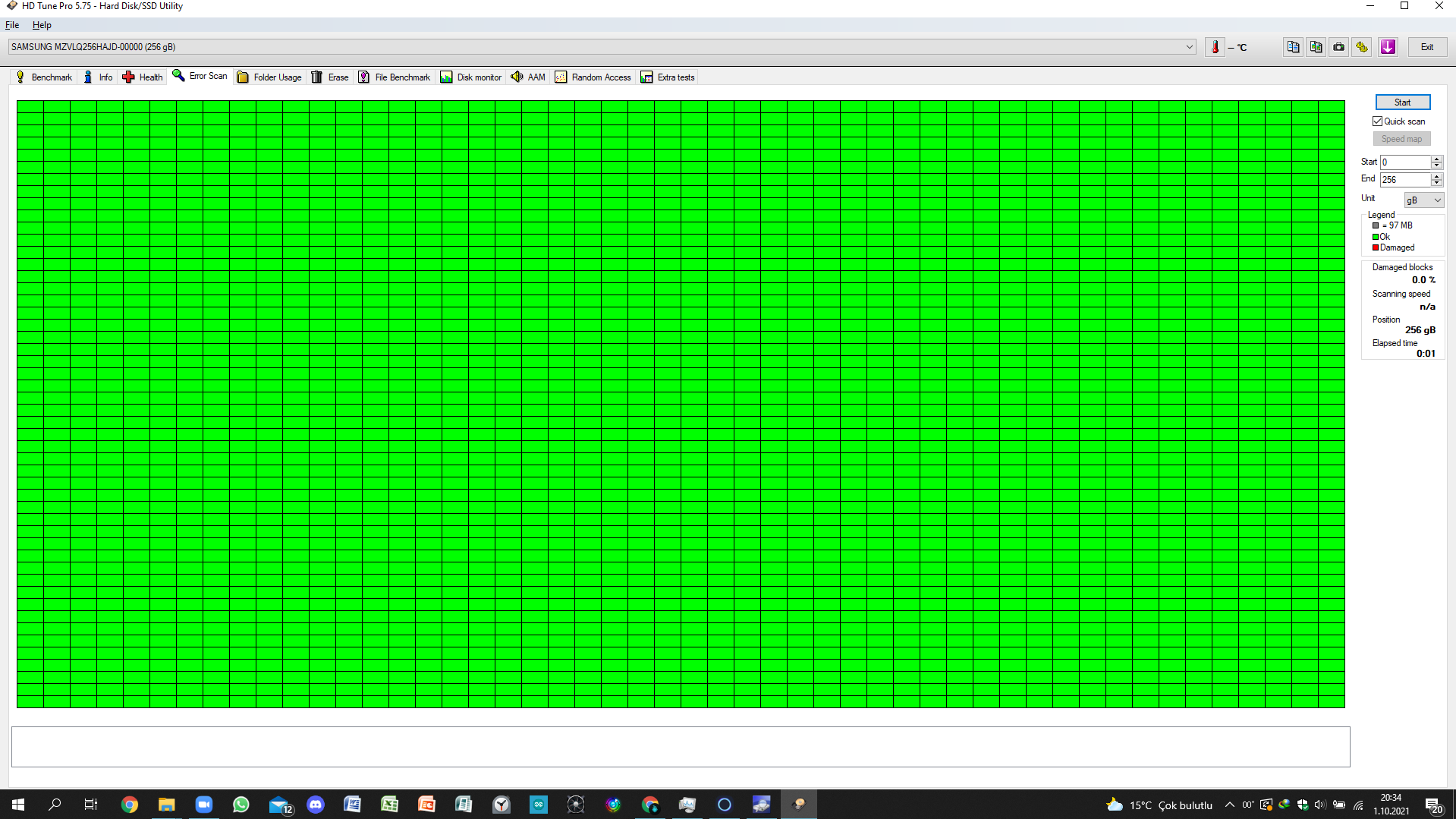Copy screenshot to clipboard icon
1456x819 pixels.
1316,47
